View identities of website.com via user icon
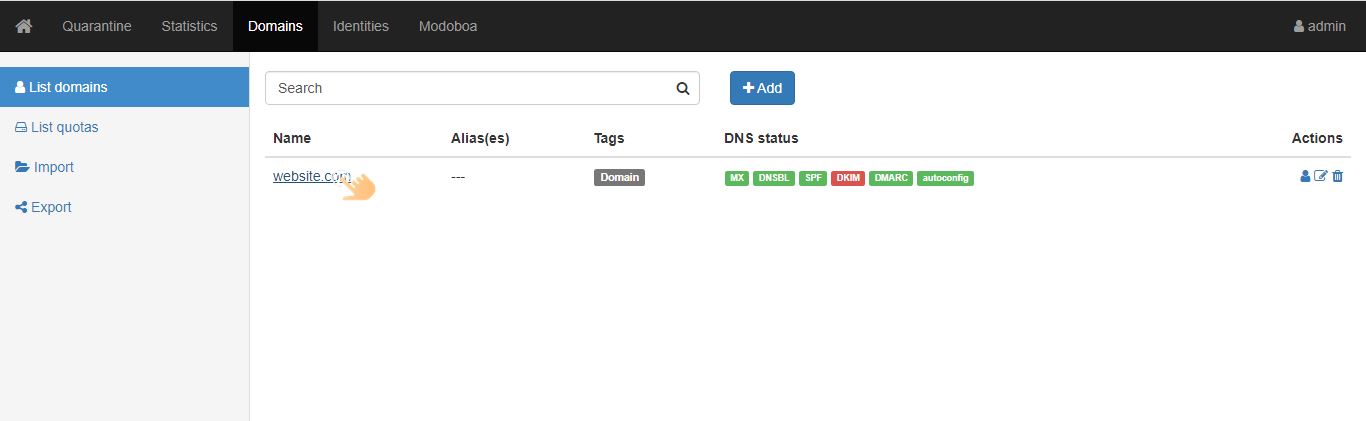1366x421 pixels. point(1305,177)
